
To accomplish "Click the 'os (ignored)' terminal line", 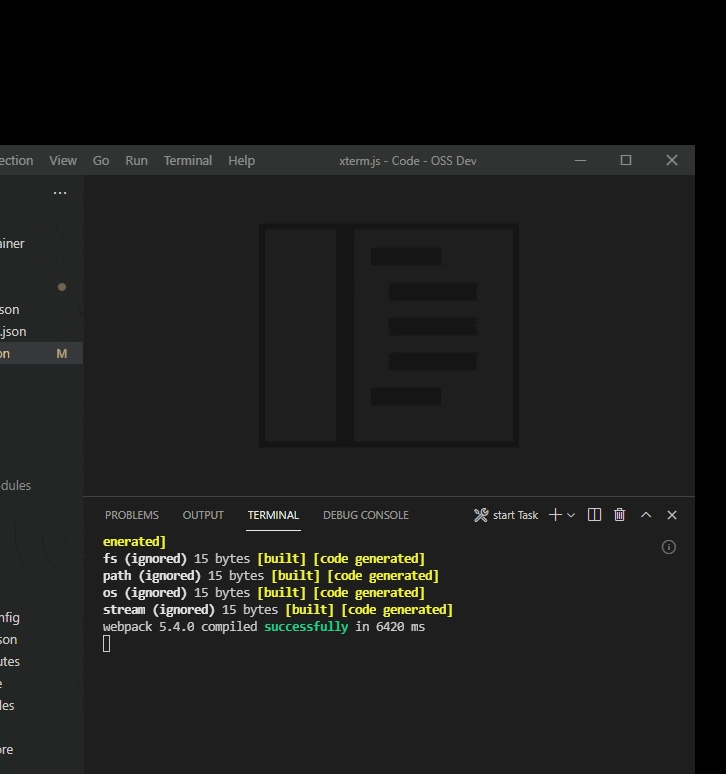I will point(264,593).
